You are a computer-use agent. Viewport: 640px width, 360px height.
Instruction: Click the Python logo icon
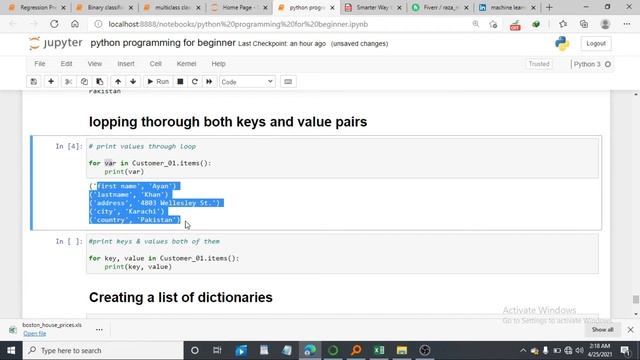(562, 43)
